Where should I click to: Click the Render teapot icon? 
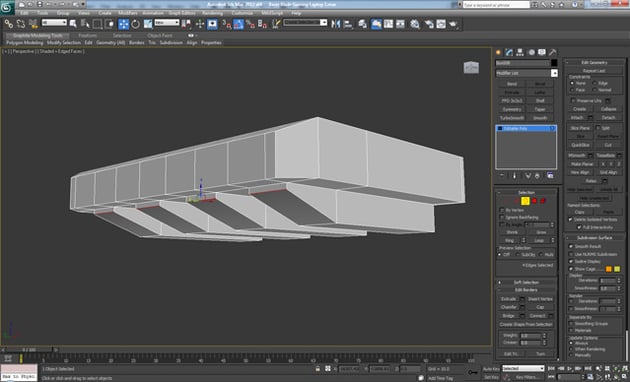coord(453,24)
